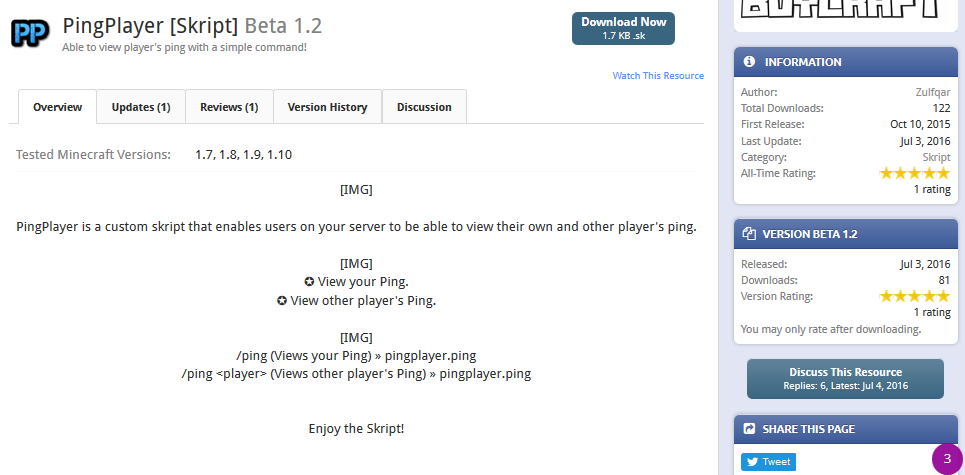Click the PingPlayer PP resource logo
This screenshot has height=475, width=965.
click(x=30, y=33)
